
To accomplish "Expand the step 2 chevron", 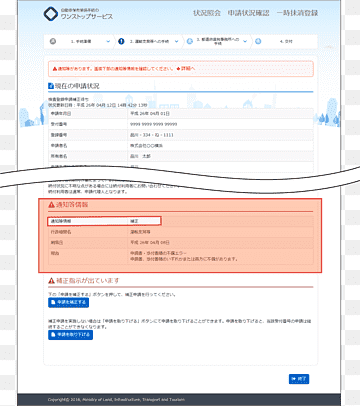I will [177, 42].
